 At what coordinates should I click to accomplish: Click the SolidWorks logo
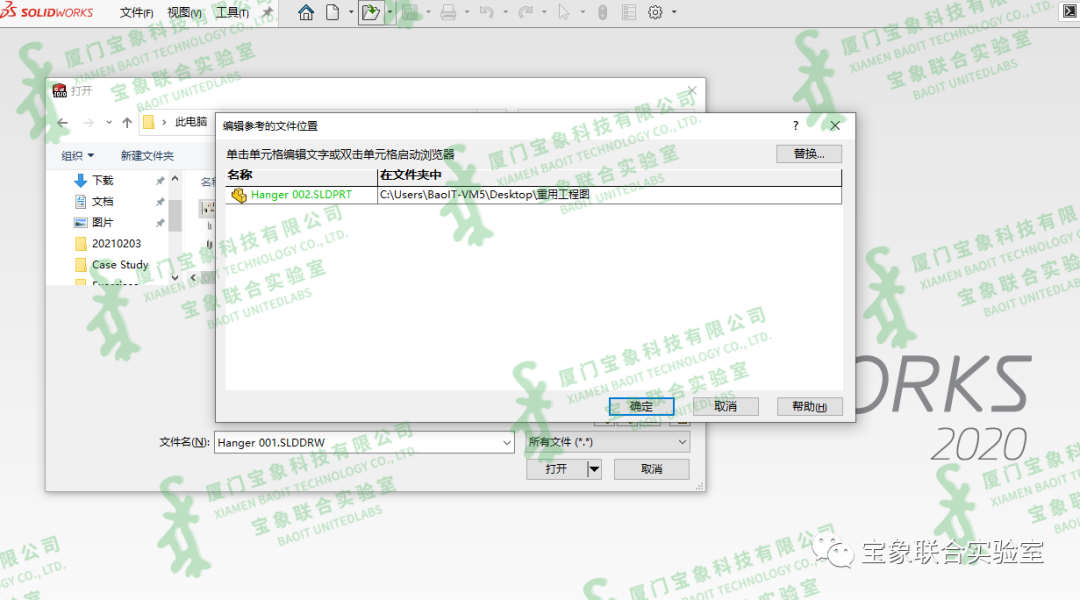pos(47,10)
